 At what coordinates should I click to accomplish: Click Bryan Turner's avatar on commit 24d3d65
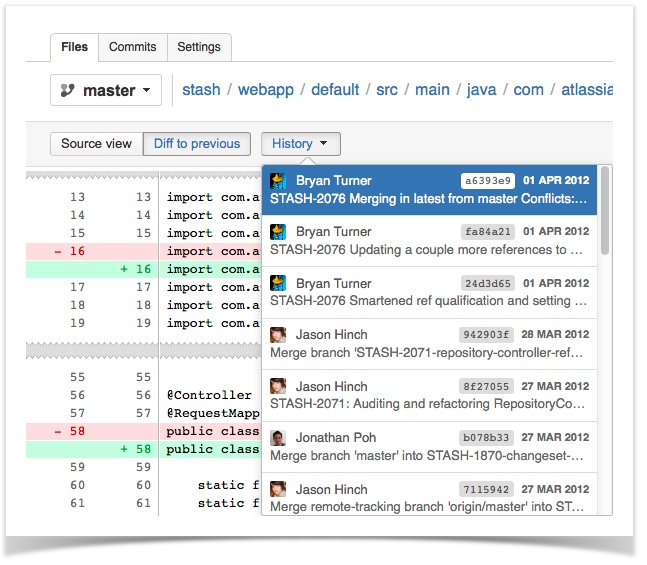[279, 283]
